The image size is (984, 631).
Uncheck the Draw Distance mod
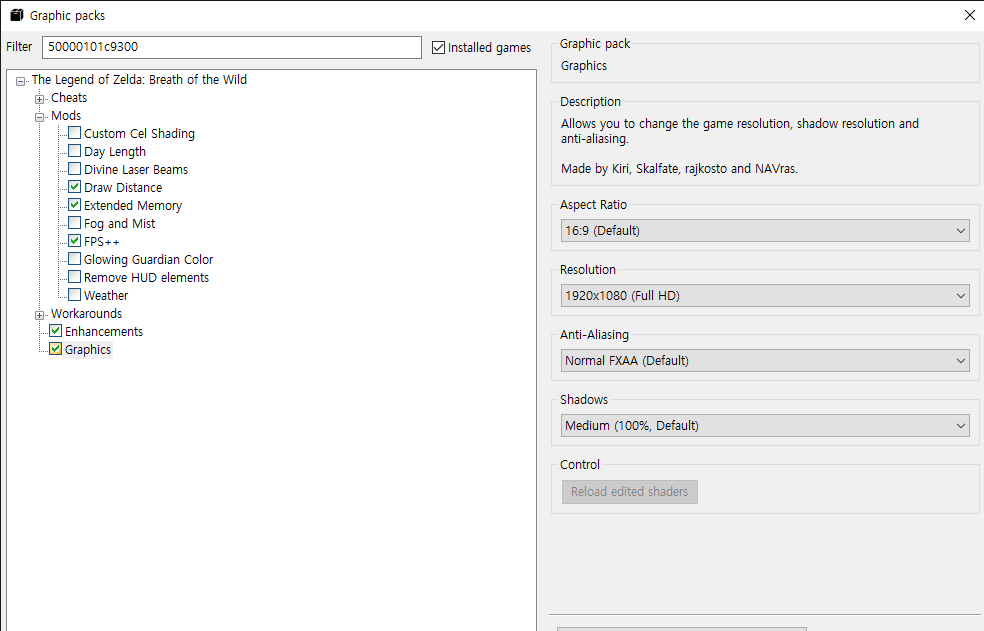pos(75,187)
